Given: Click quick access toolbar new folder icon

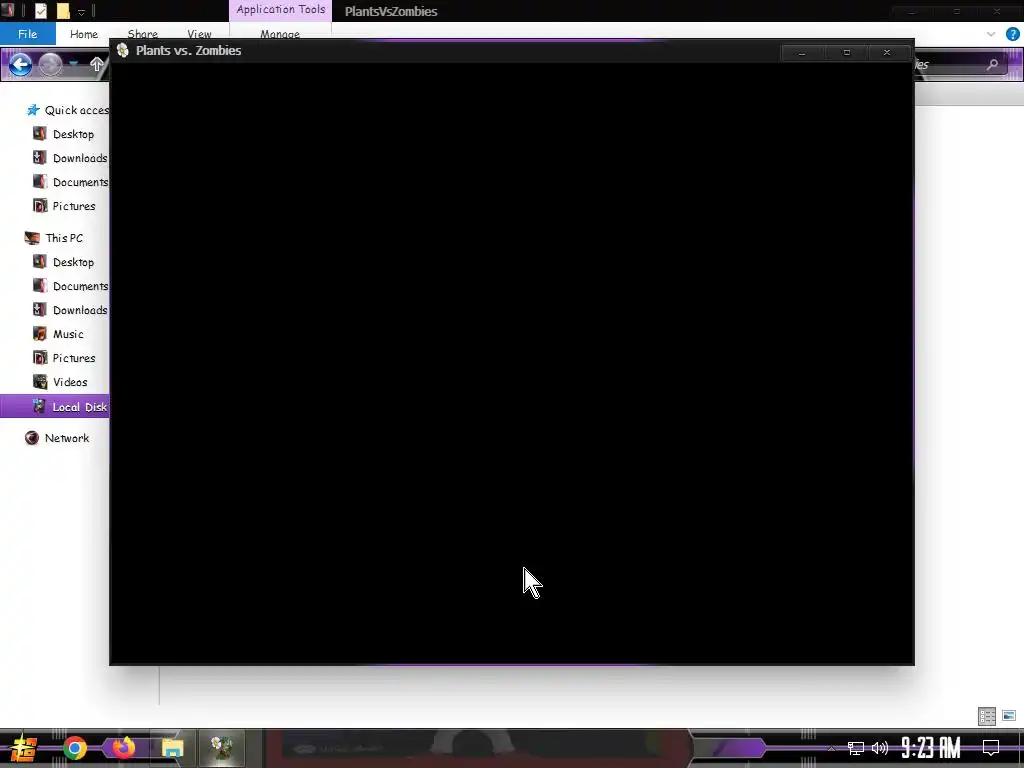Looking at the screenshot, I should click(x=63, y=10).
